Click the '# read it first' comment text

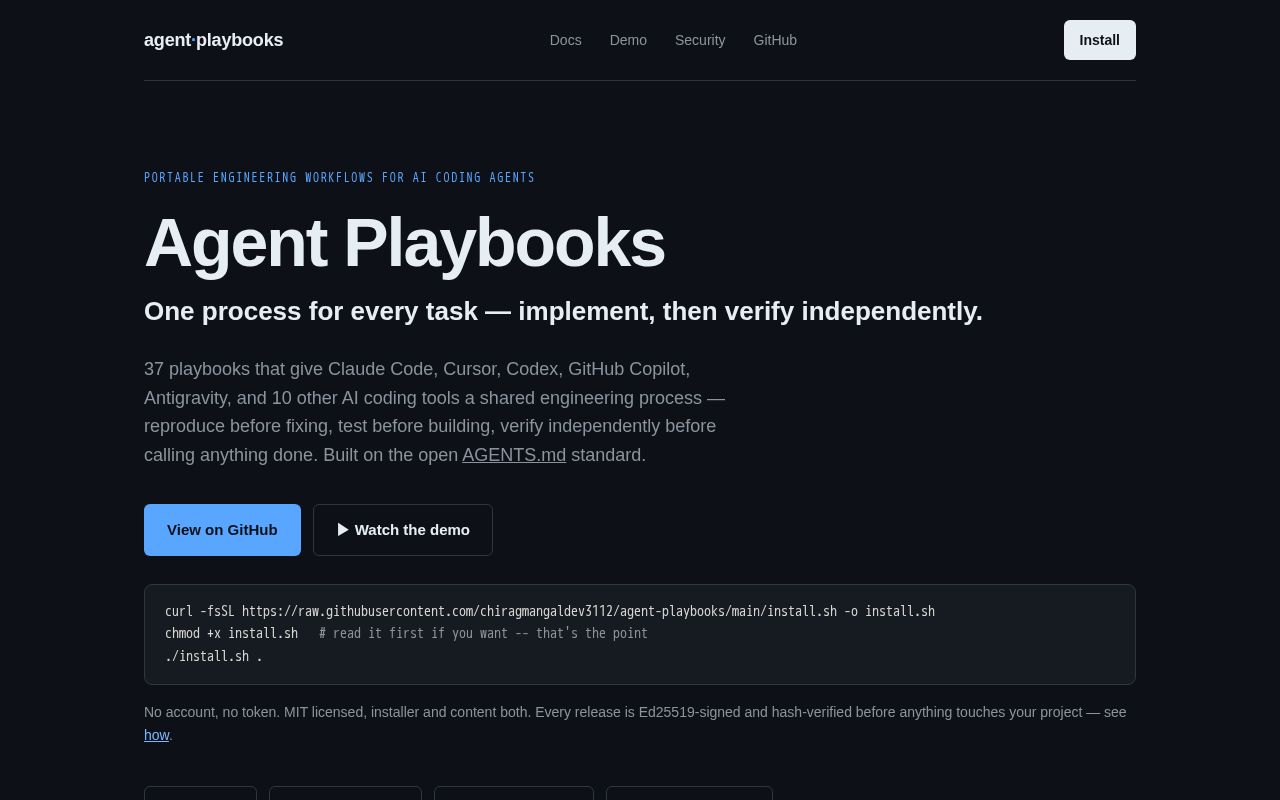(x=483, y=633)
